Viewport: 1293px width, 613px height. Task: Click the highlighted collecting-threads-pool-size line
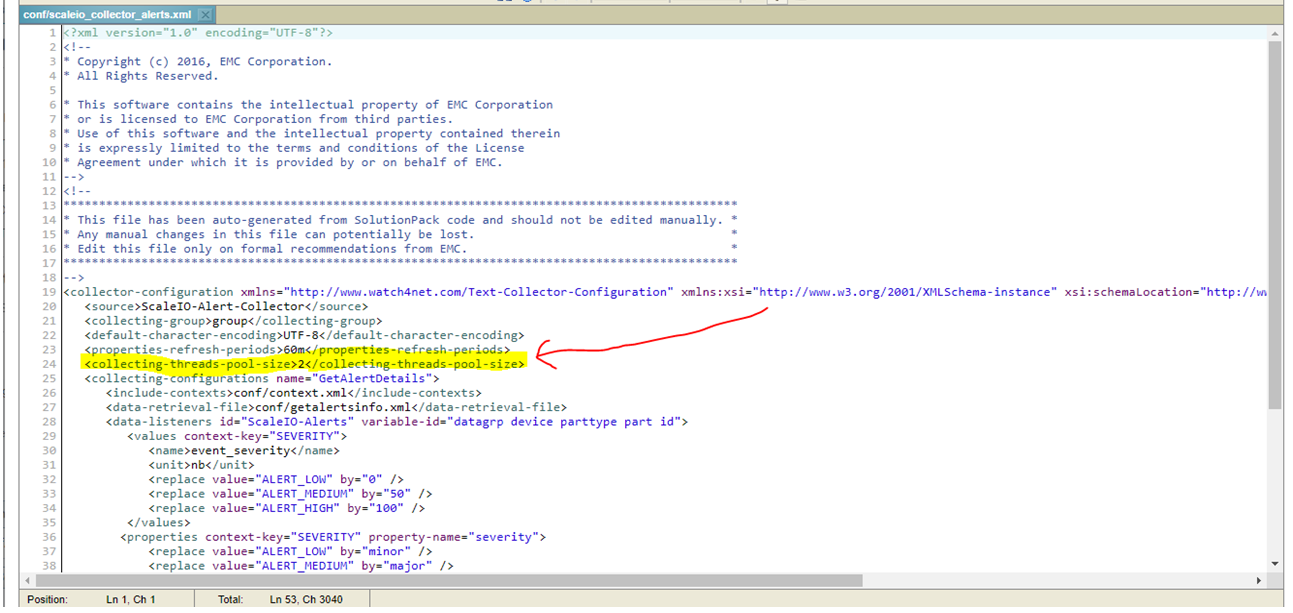[304, 364]
